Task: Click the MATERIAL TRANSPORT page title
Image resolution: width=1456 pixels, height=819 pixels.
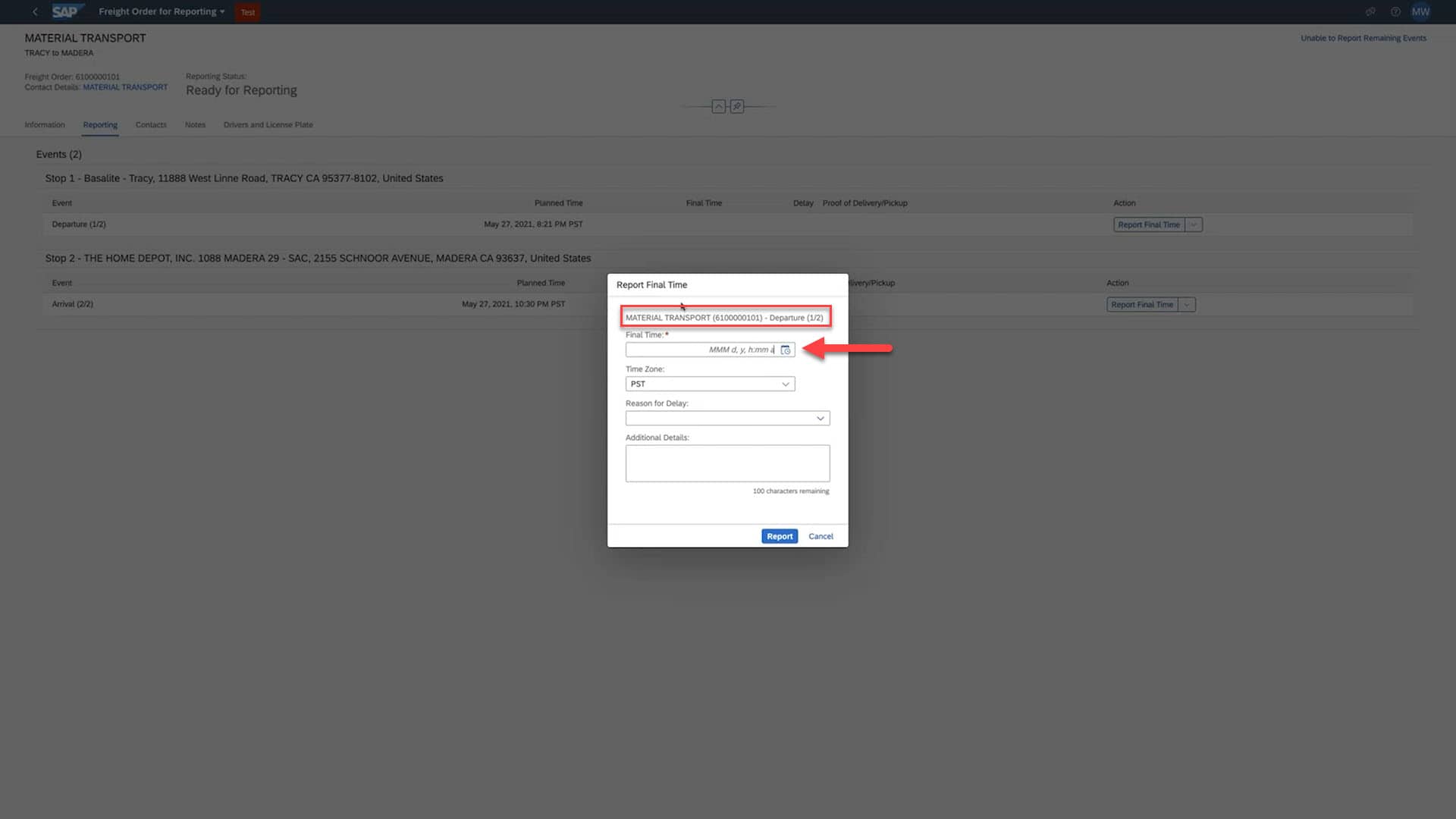Action: [x=85, y=38]
